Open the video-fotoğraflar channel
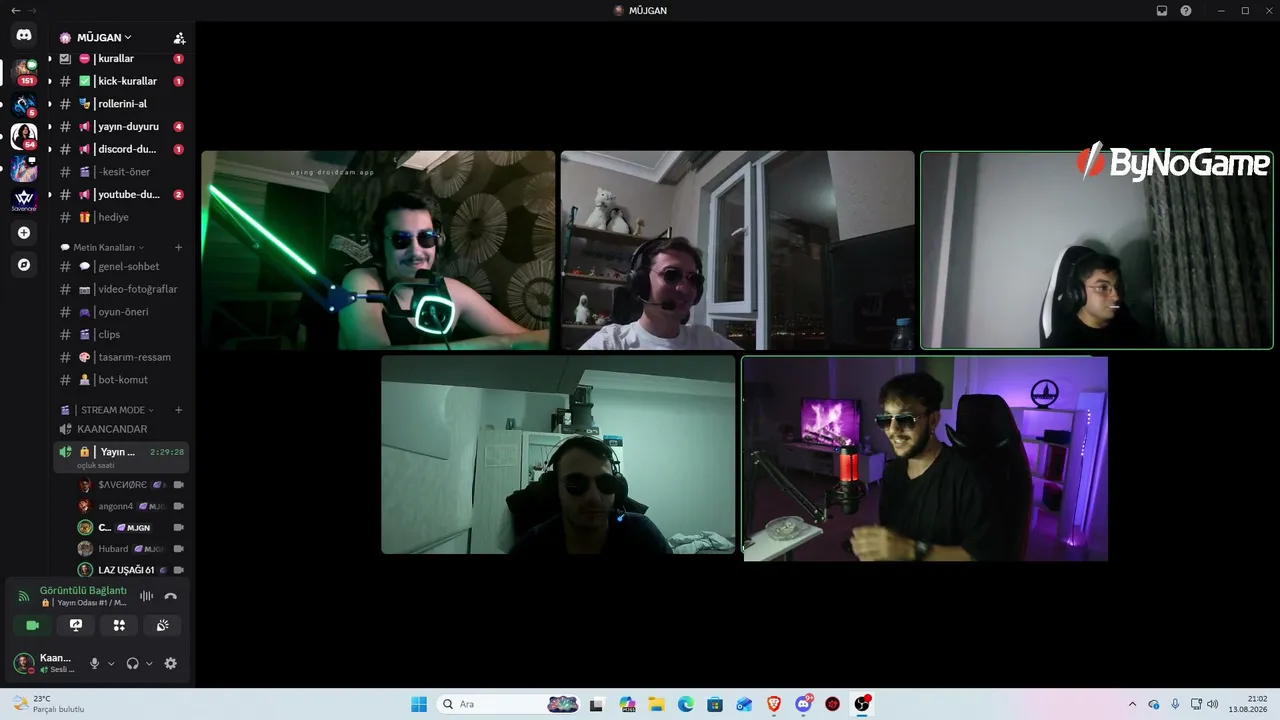This screenshot has width=1280, height=720. [122, 289]
